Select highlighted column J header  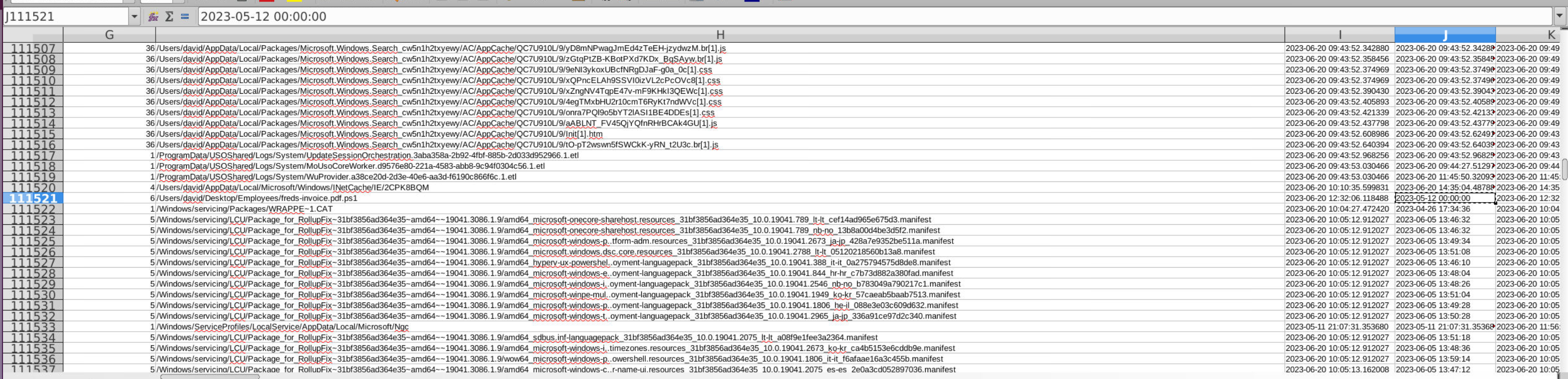pos(1445,35)
